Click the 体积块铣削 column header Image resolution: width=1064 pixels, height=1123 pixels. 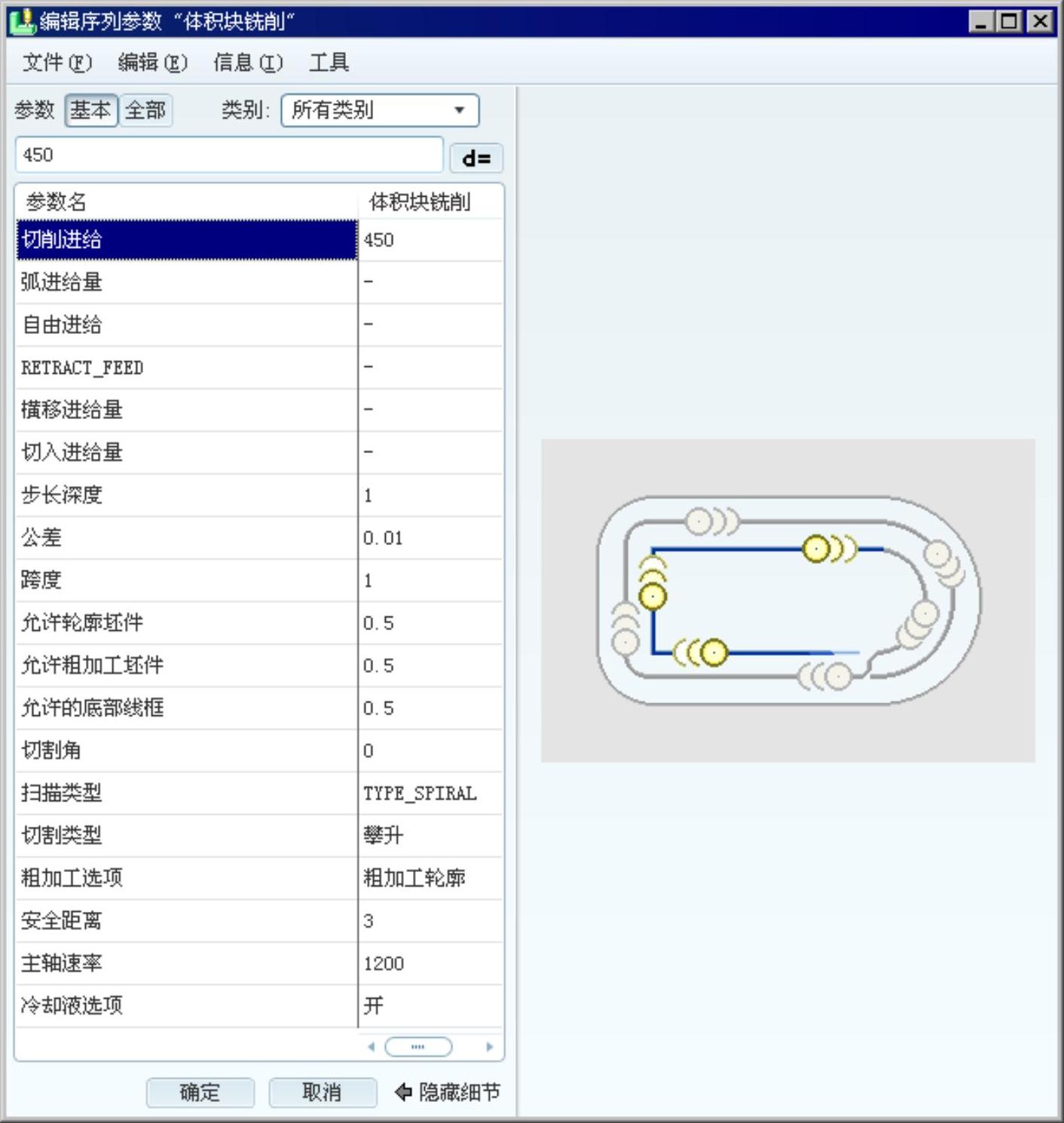pyautogui.click(x=430, y=202)
